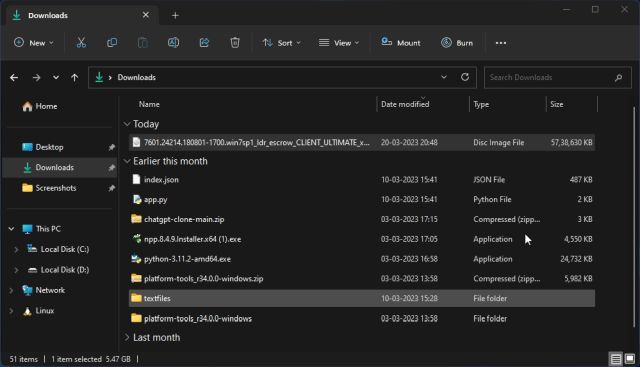Viewport: 640px width, 367px height.
Task: Sort by Type column header
Action: click(x=481, y=104)
